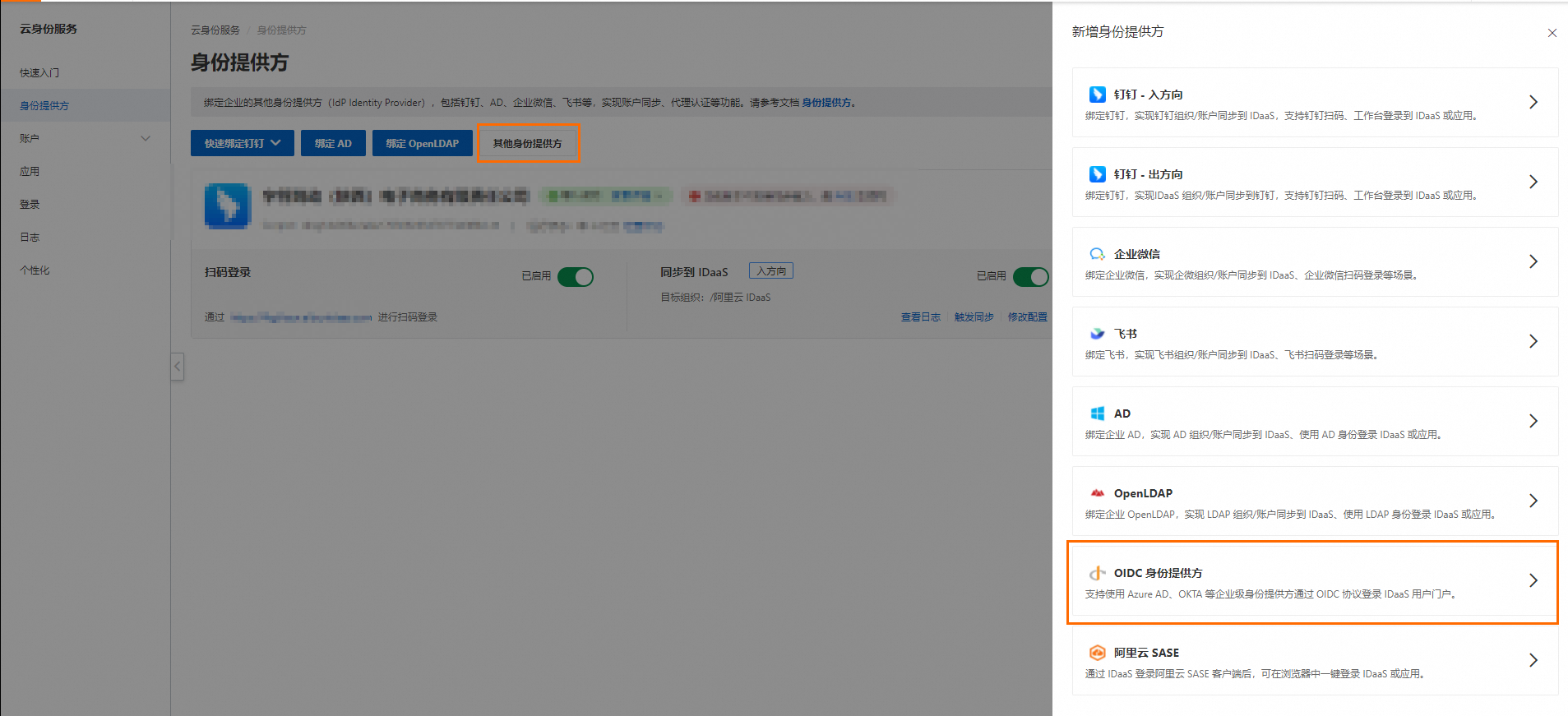
Task: Click the 绑定 OpenLDAP button
Action: (x=423, y=143)
